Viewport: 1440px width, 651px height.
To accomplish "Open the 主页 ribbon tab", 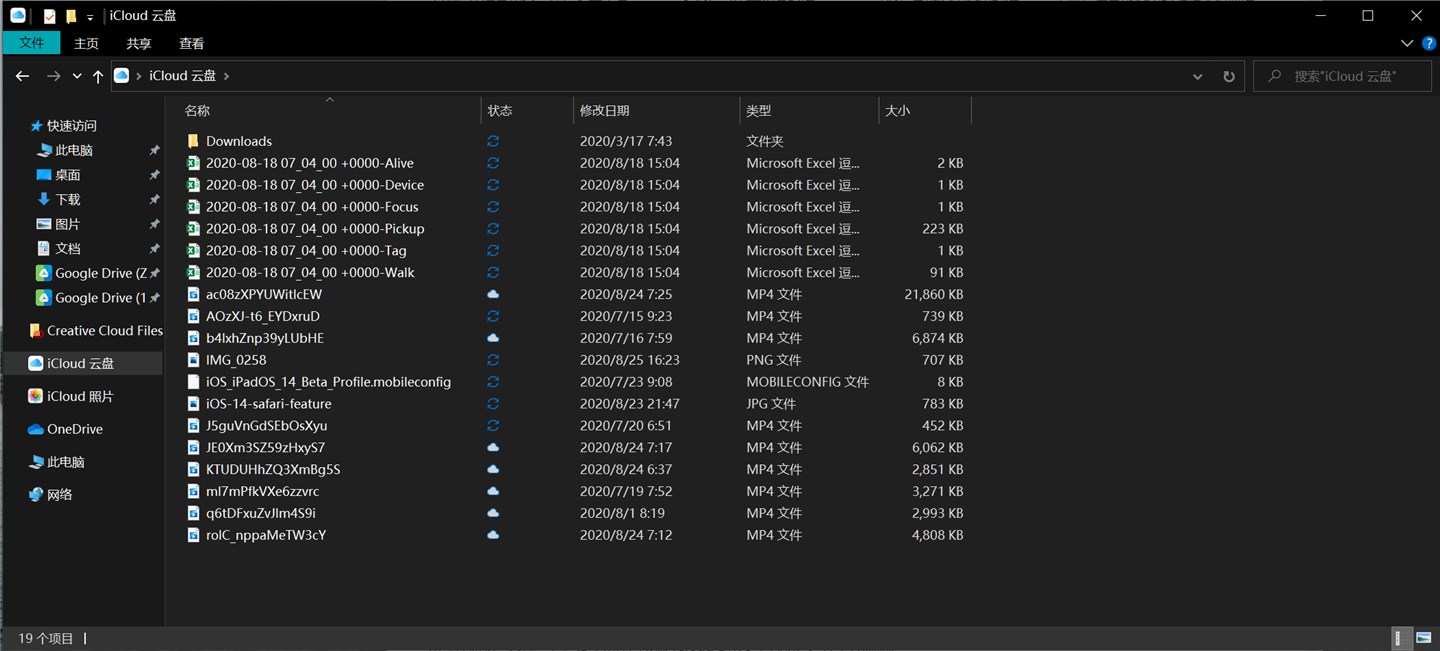I will [87, 43].
